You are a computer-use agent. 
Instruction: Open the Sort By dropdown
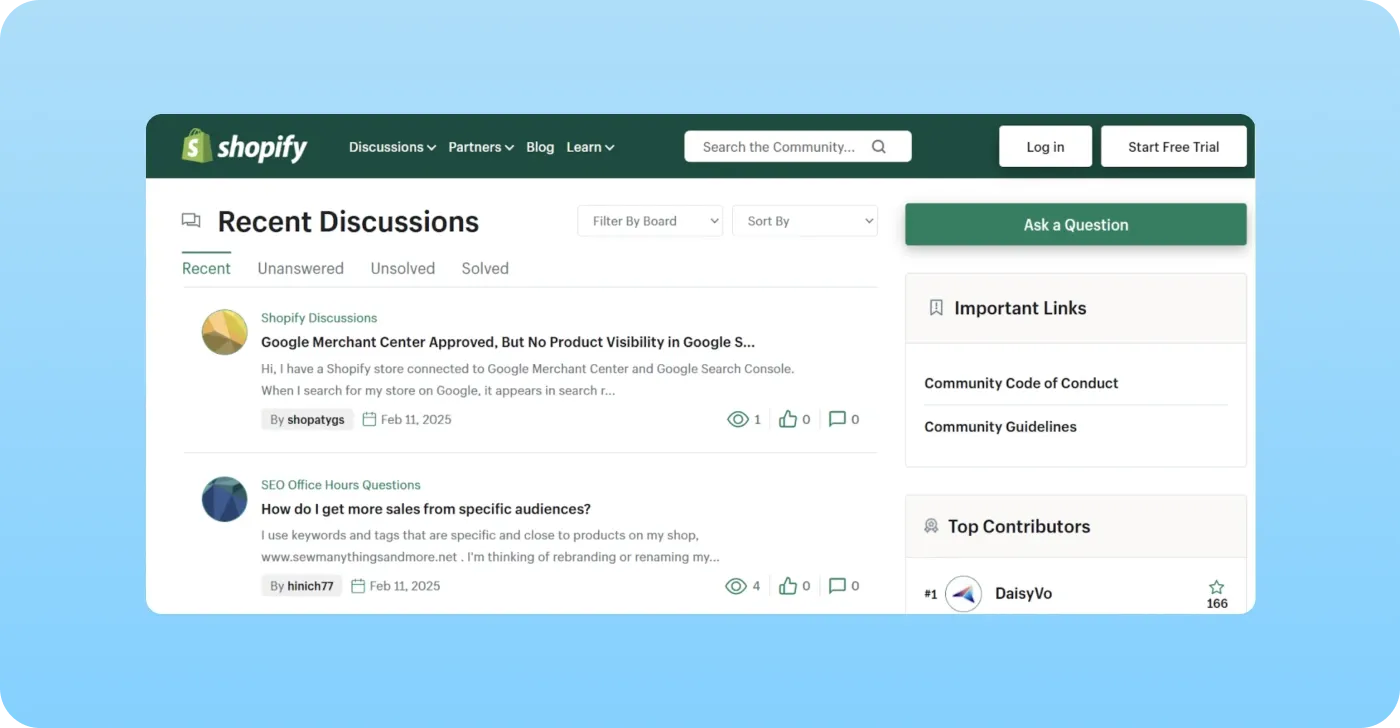point(805,221)
